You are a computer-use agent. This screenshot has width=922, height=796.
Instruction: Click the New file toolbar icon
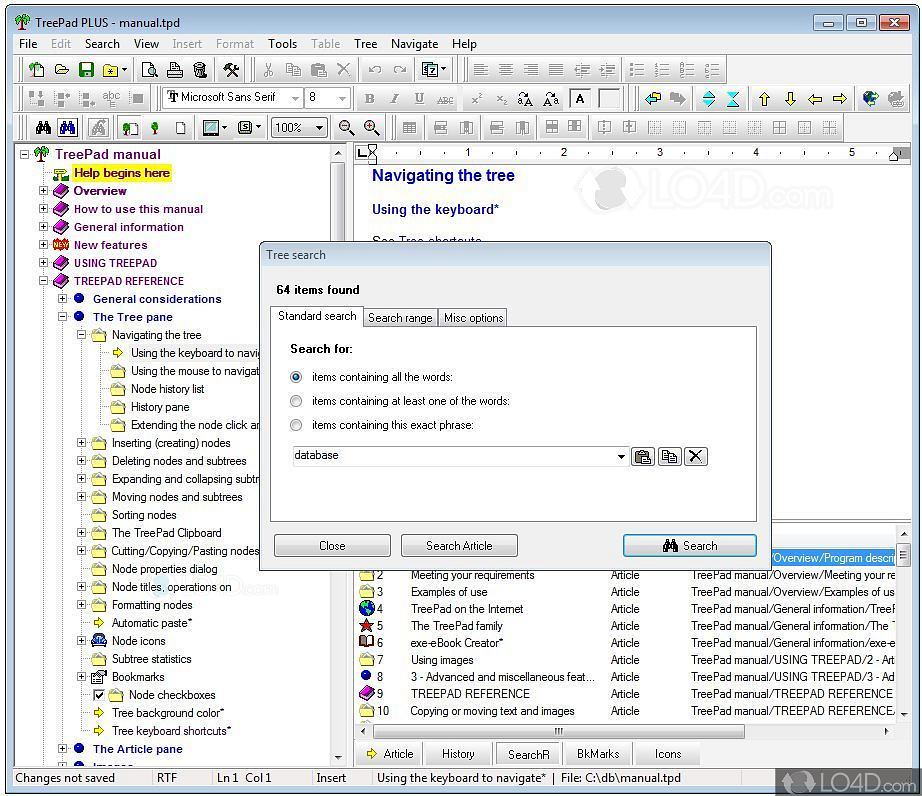36,70
